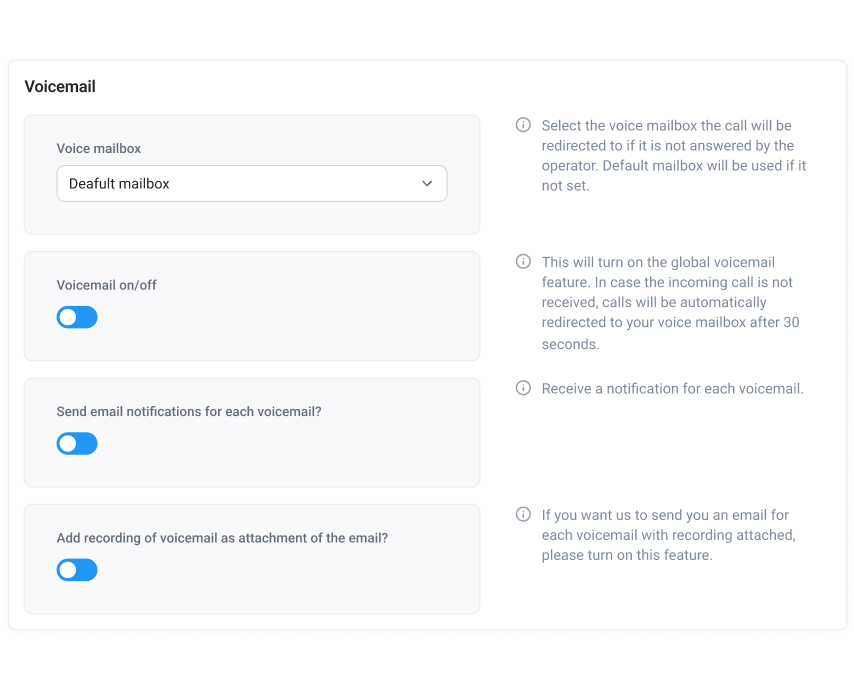Disable email notifications for each voicemail
The height and width of the screenshot is (690, 854).
[77, 443]
